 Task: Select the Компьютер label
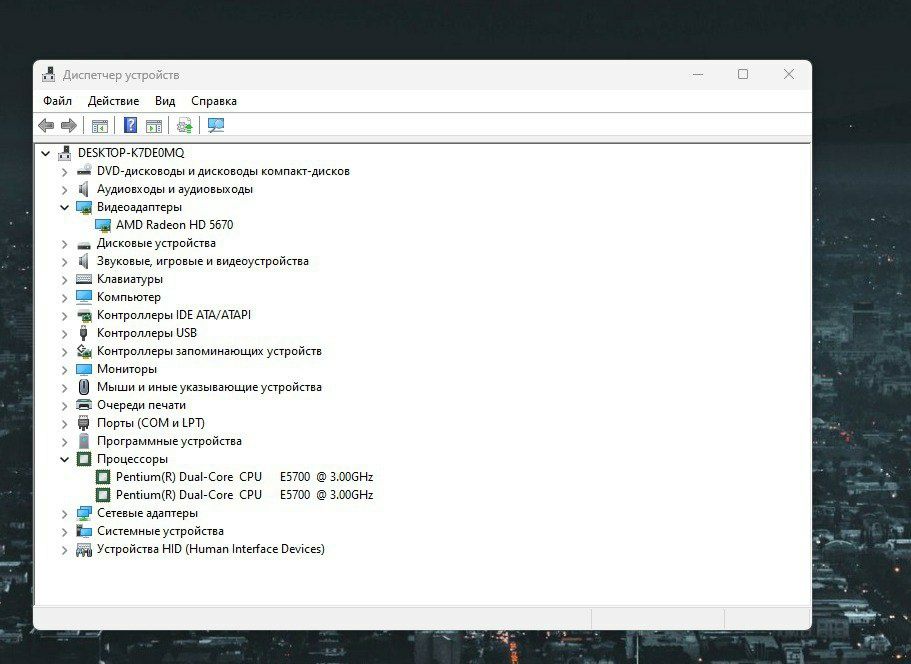(x=129, y=297)
